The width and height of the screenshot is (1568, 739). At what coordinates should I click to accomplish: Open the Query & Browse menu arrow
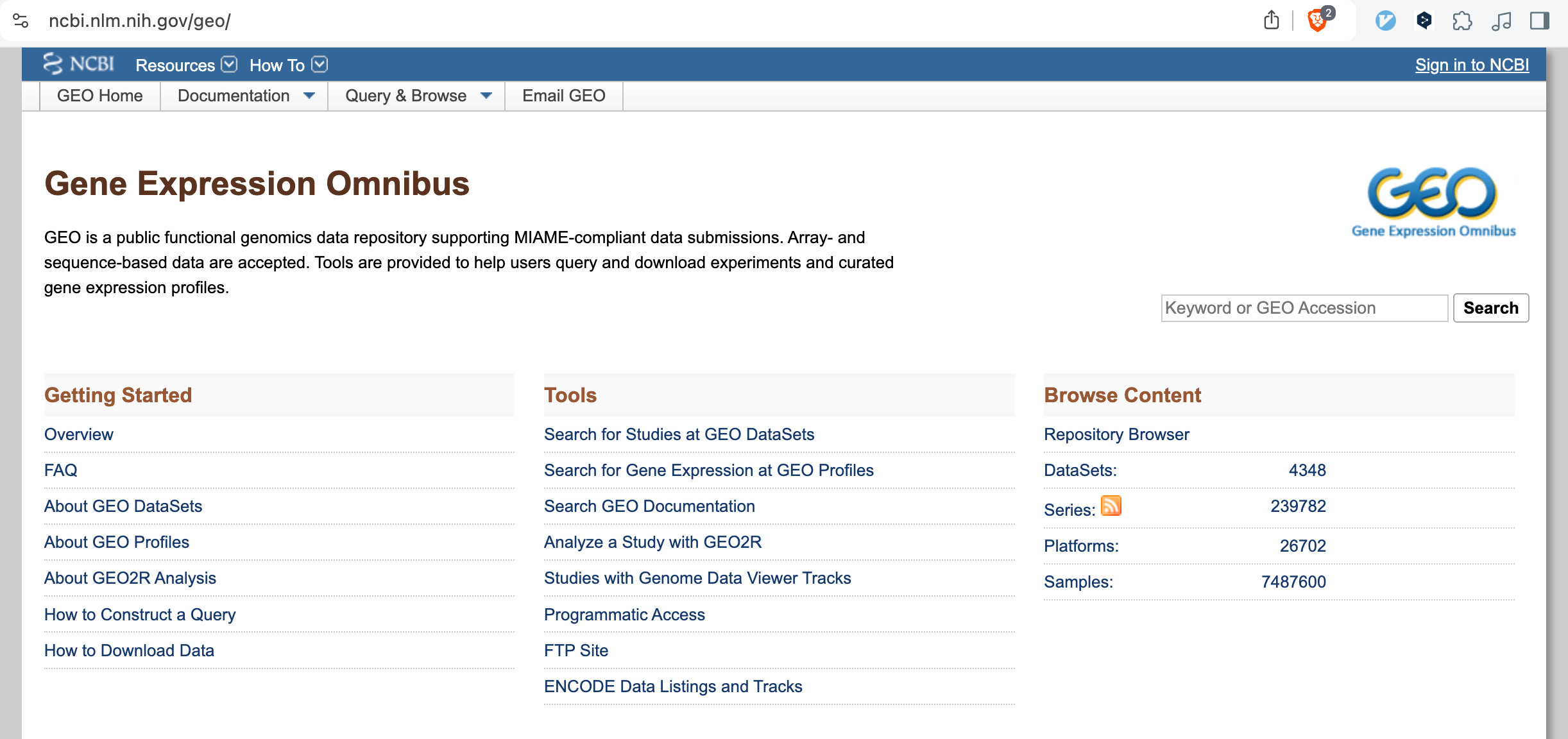[x=486, y=96]
